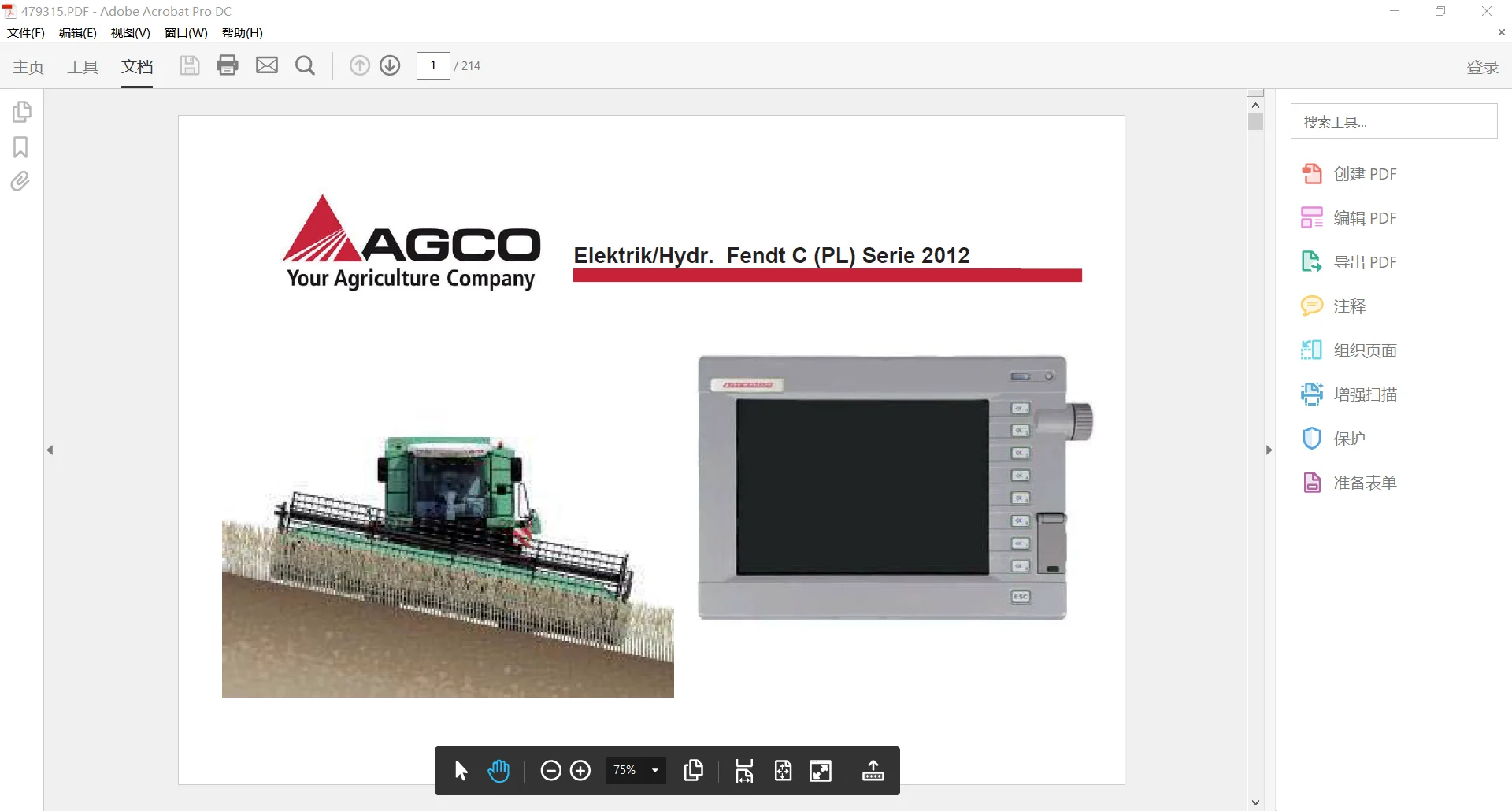Activate the hand pan tool
Viewport: 1512px width, 811px height.
tap(498, 771)
